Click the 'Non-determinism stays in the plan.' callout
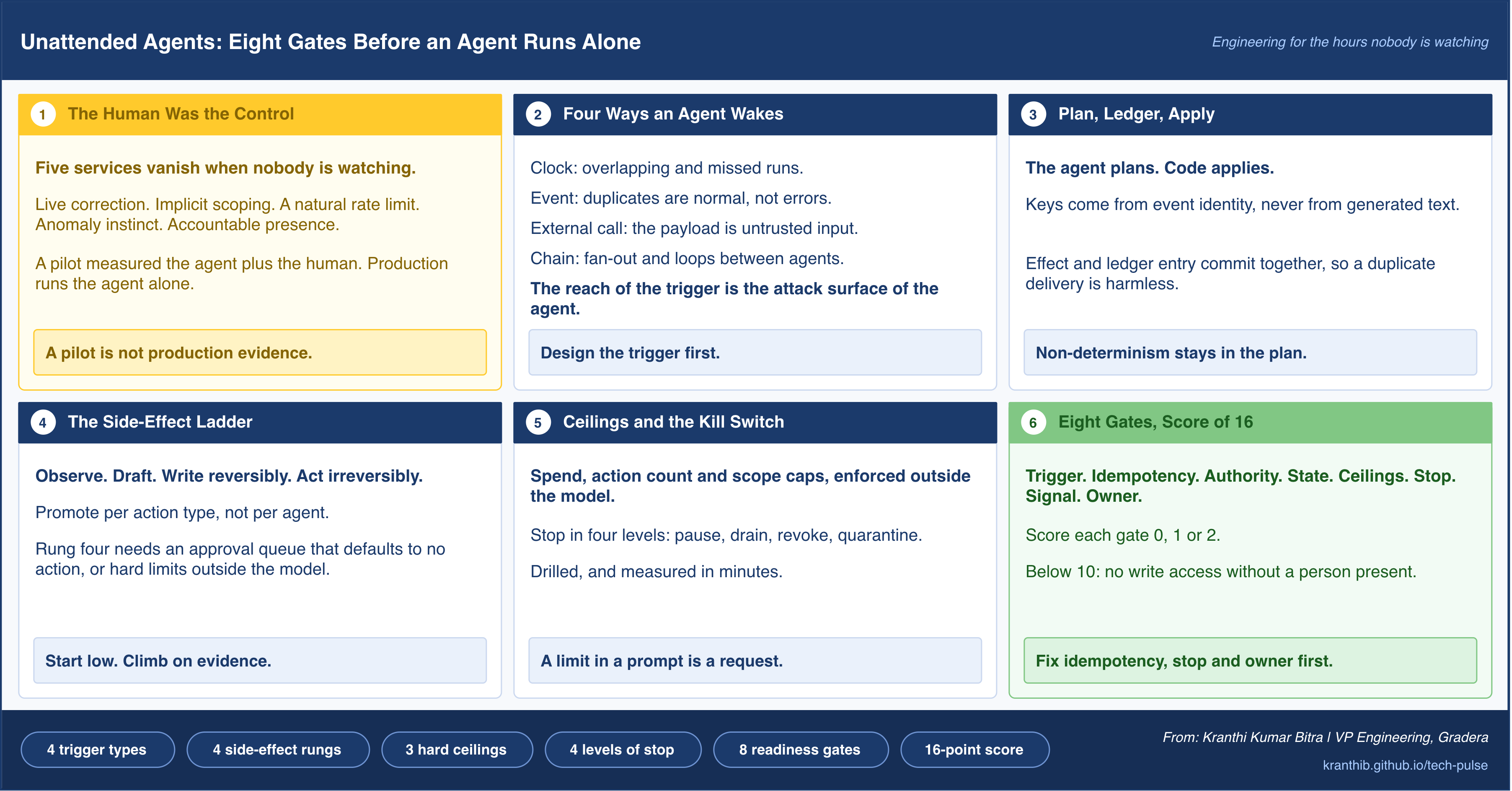 tap(1250, 353)
